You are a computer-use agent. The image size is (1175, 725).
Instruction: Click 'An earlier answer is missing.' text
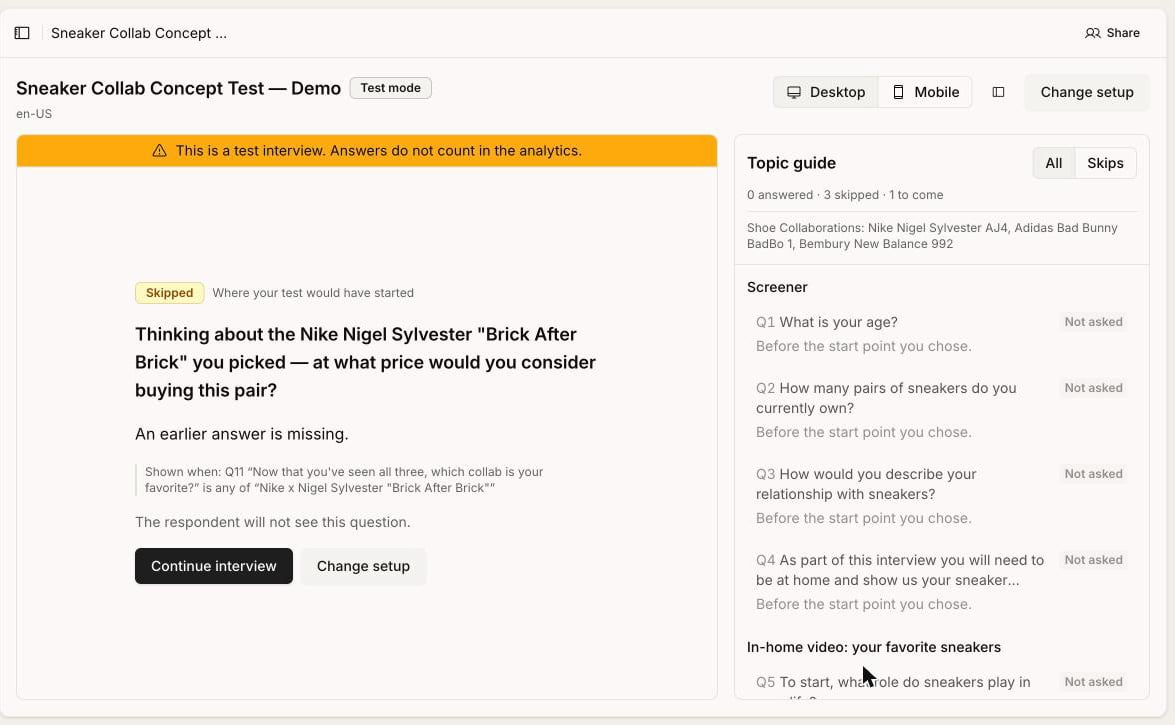click(241, 434)
